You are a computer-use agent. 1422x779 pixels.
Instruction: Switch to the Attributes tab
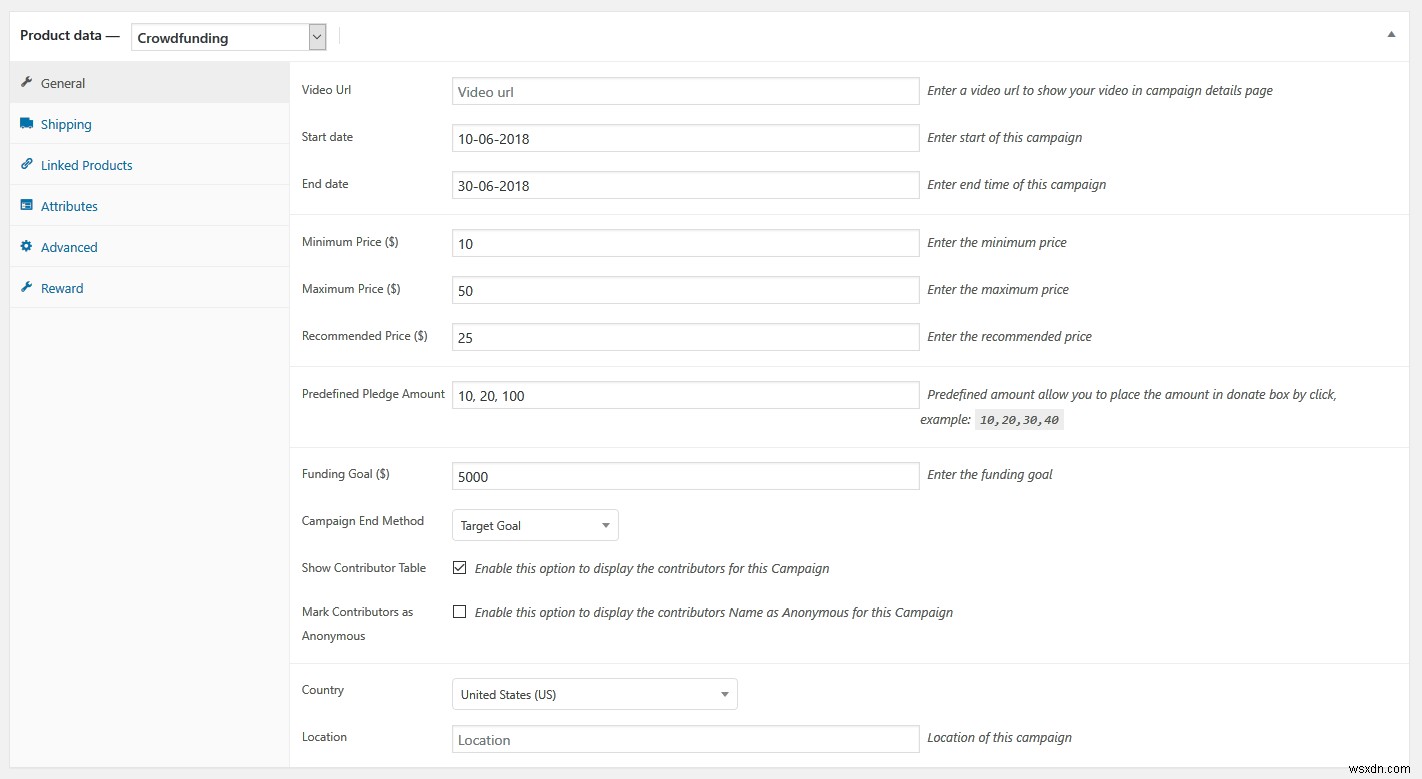click(69, 205)
